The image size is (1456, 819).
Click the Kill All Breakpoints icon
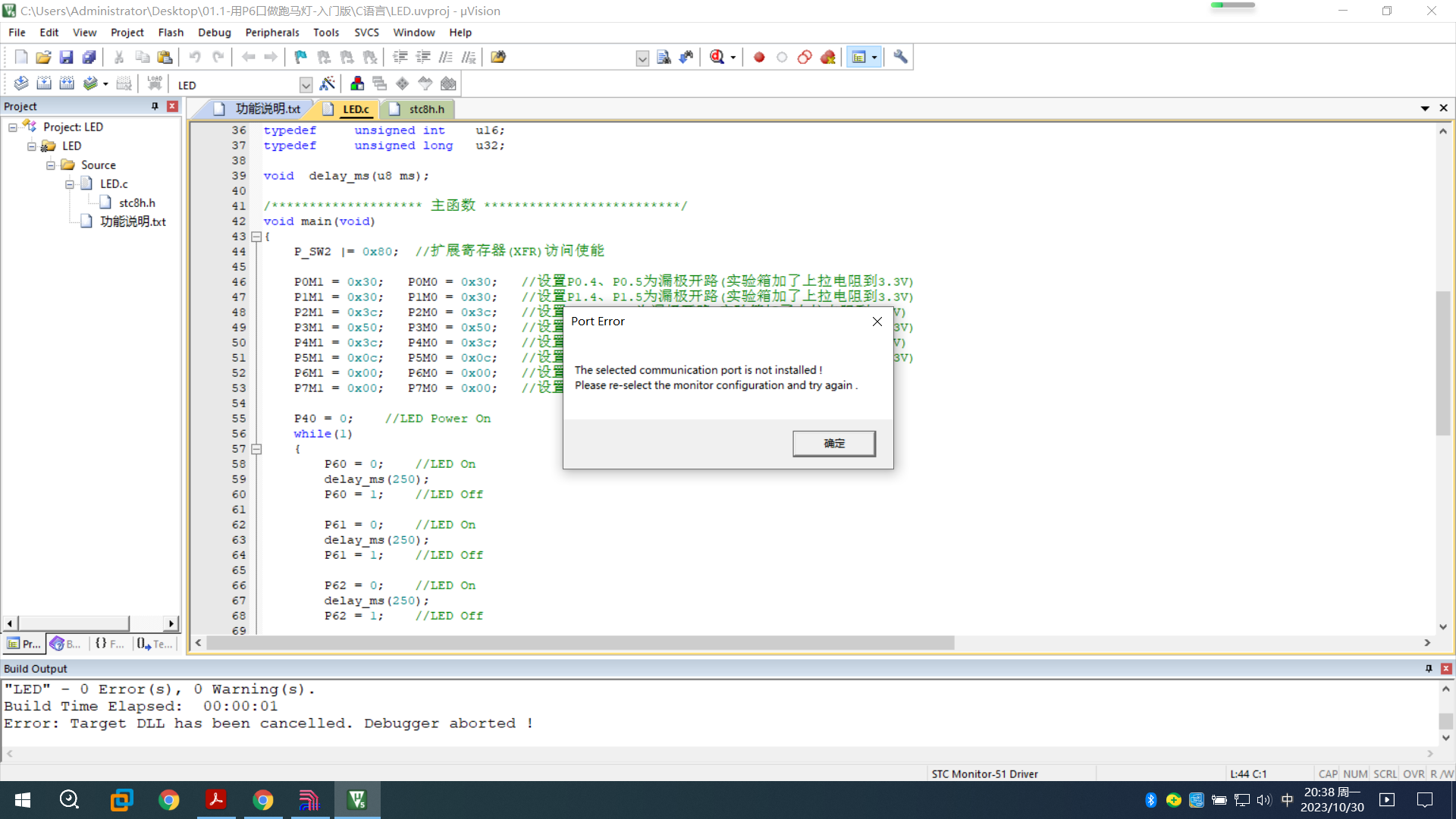tap(828, 57)
